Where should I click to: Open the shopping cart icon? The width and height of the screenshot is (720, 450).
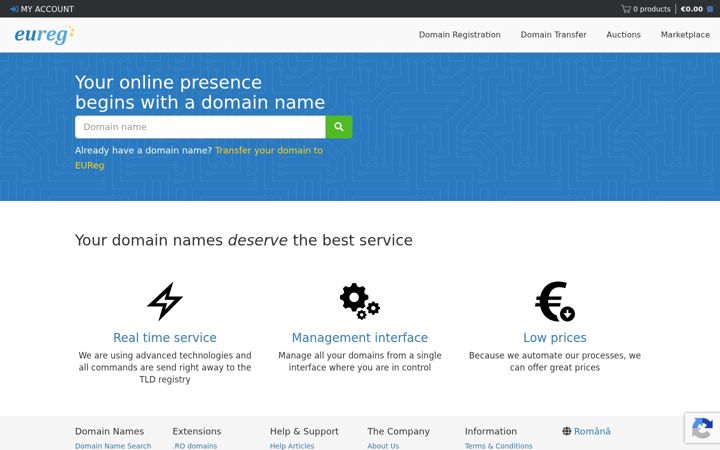coord(625,9)
